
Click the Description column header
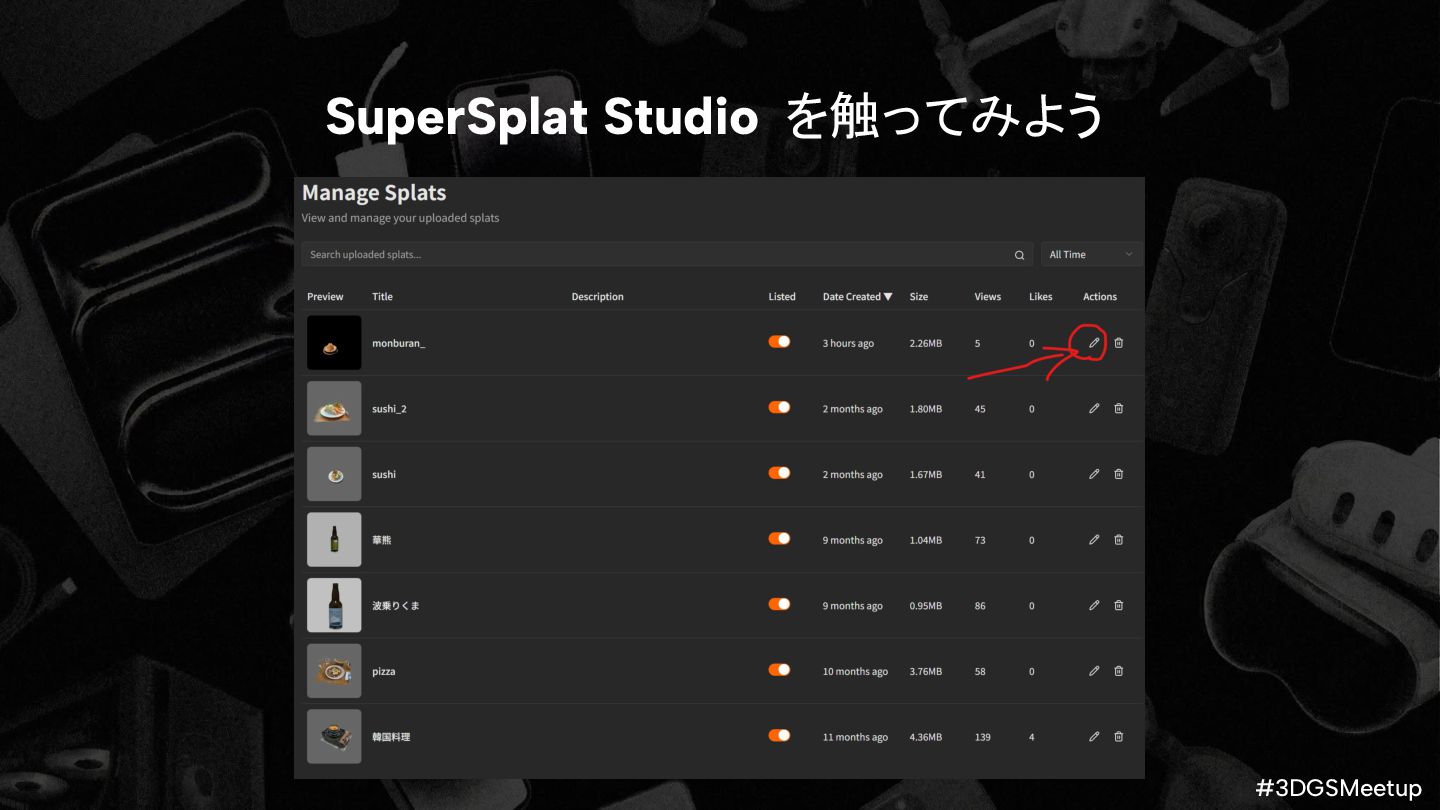[x=598, y=297]
